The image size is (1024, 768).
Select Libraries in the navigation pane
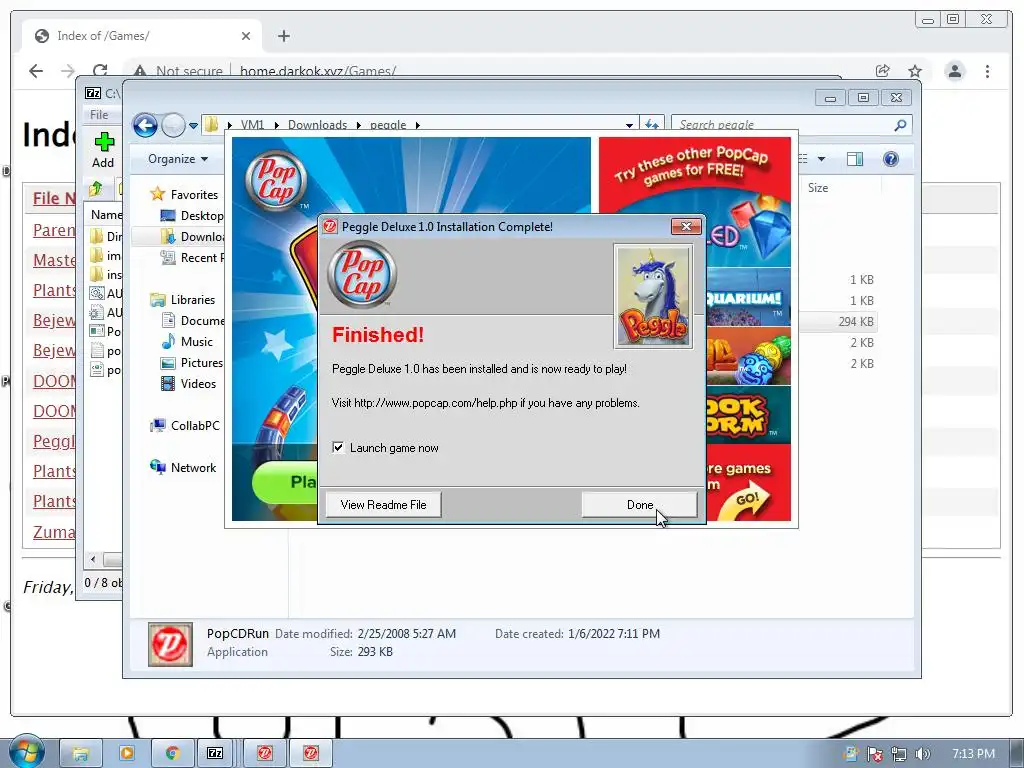[193, 300]
